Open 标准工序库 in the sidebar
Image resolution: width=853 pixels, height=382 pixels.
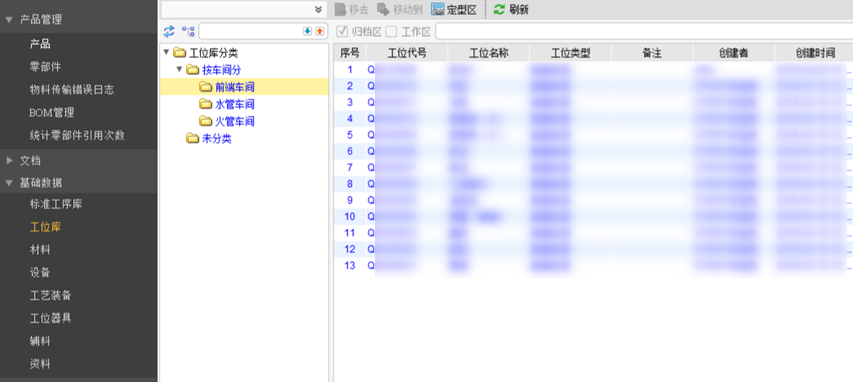56,205
